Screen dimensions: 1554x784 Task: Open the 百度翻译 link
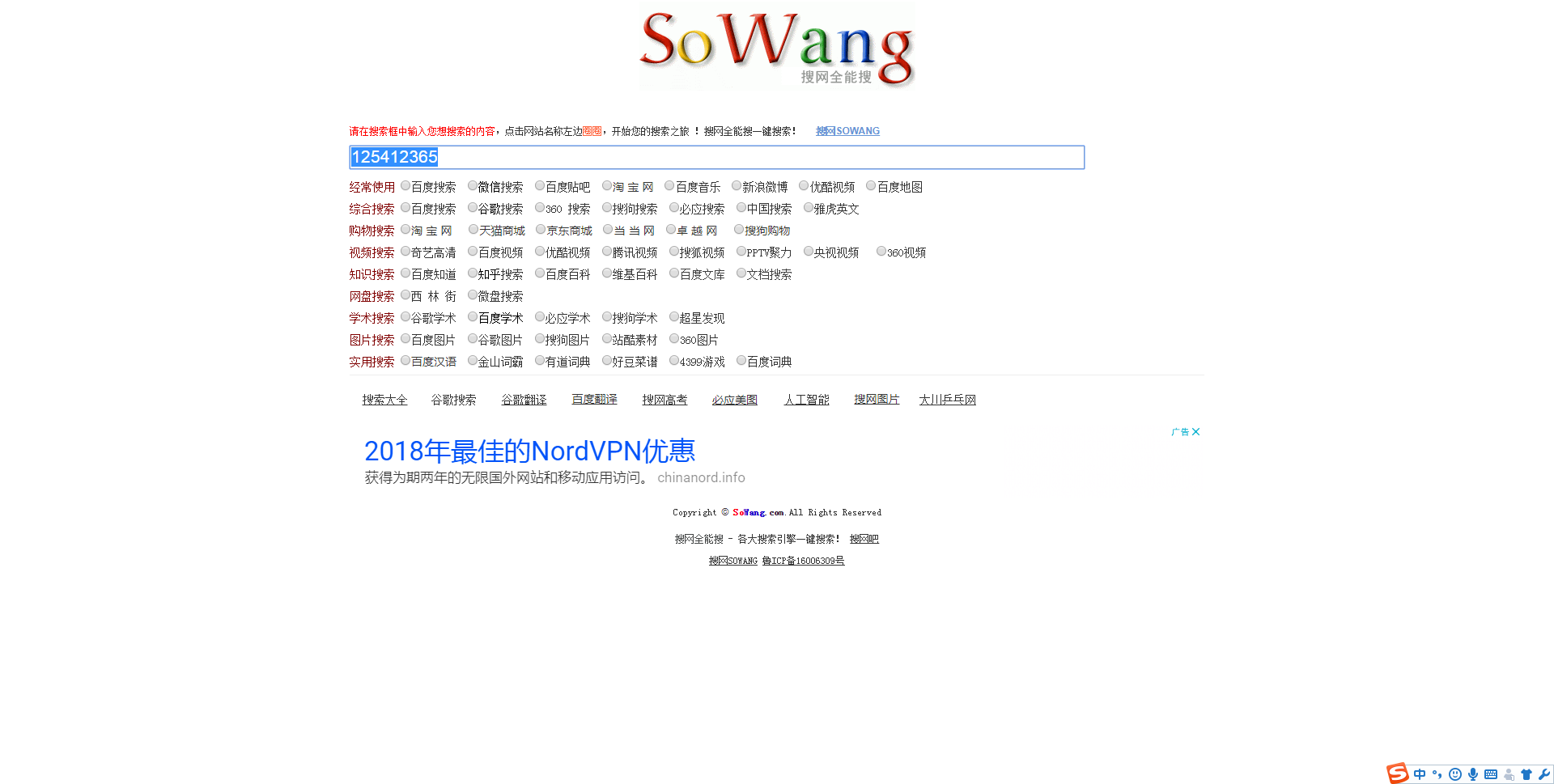[x=594, y=400]
